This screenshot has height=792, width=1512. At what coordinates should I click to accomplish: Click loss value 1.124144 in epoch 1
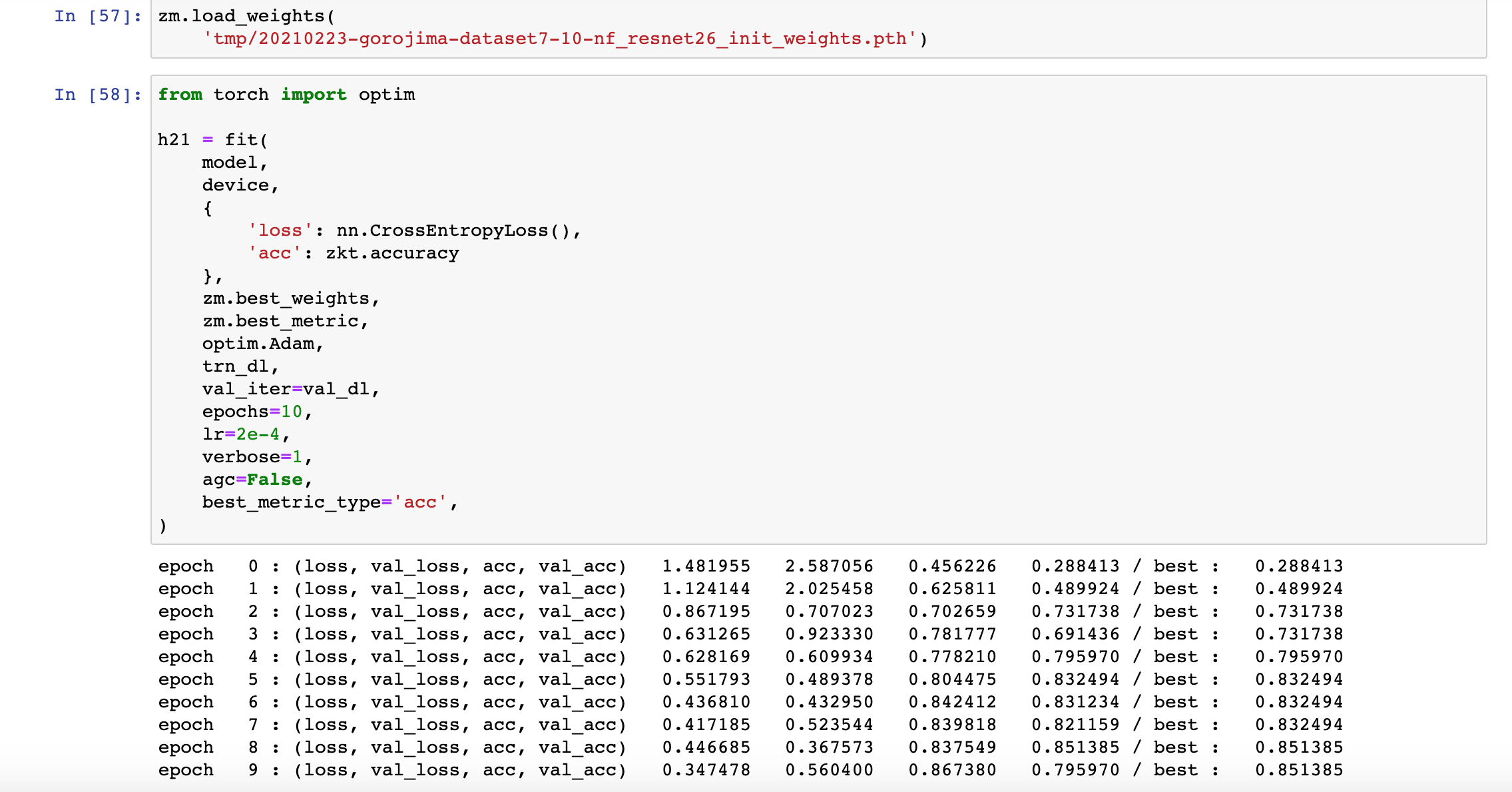click(x=706, y=589)
